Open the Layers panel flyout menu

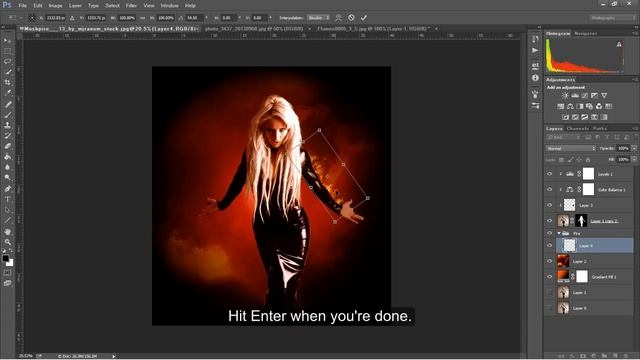635,129
